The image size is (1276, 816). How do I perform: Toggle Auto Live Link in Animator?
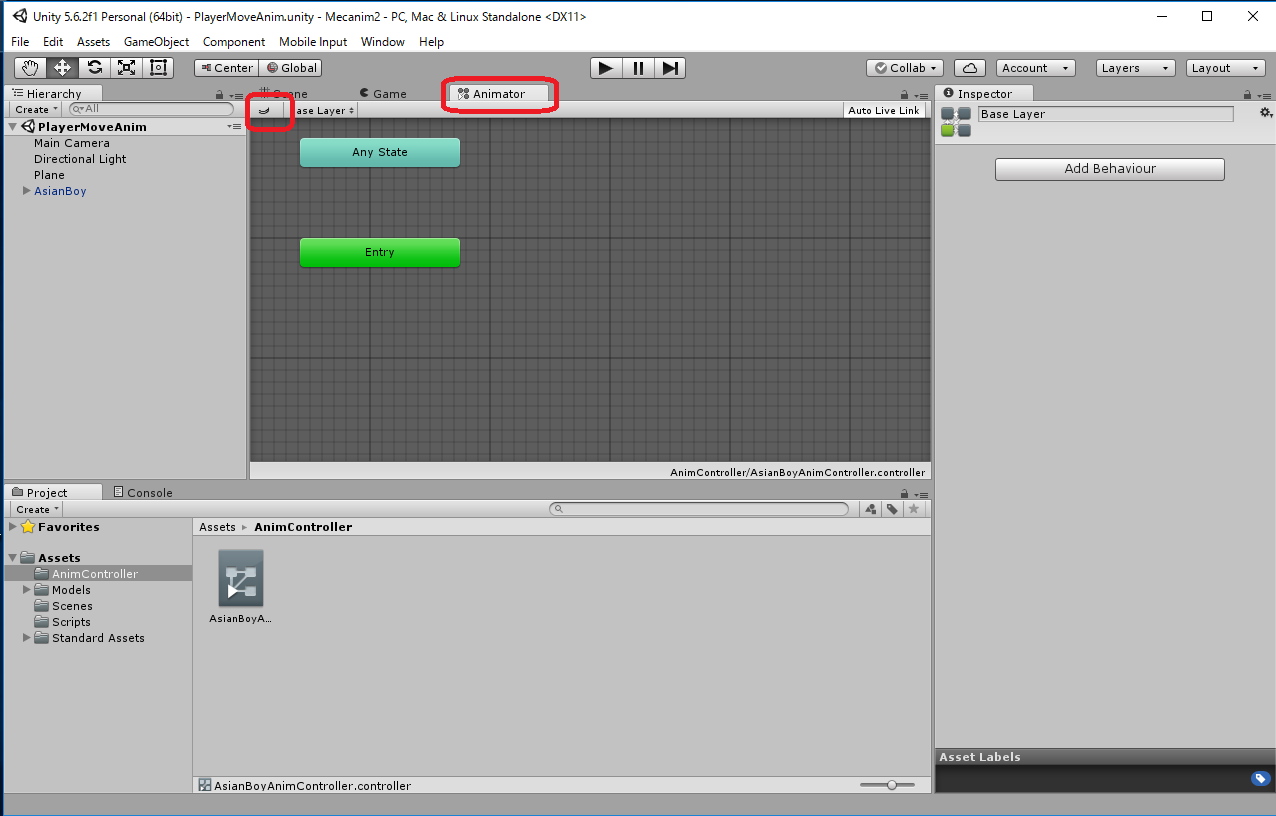click(x=883, y=110)
